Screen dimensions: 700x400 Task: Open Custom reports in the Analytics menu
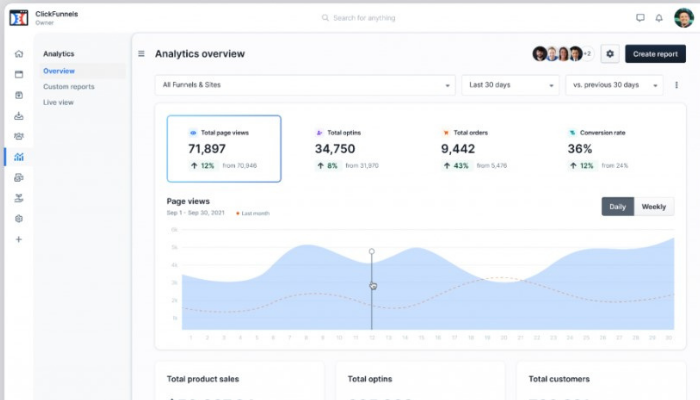69,87
